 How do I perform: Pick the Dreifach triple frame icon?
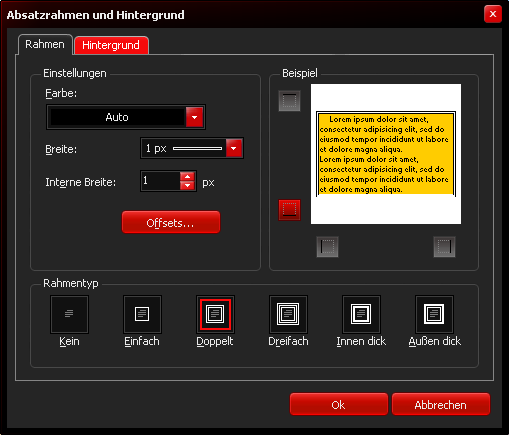pyautogui.click(x=288, y=314)
